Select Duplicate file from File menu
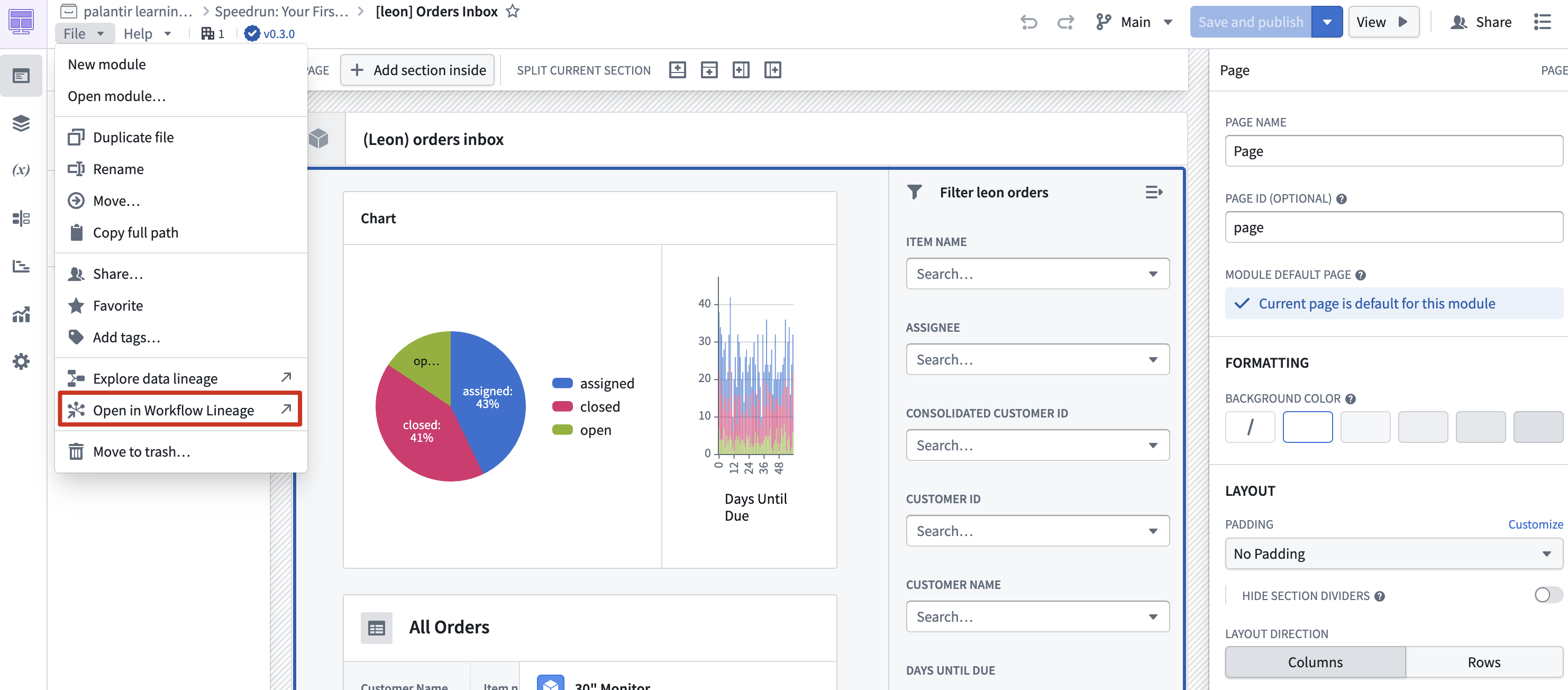 [x=133, y=138]
